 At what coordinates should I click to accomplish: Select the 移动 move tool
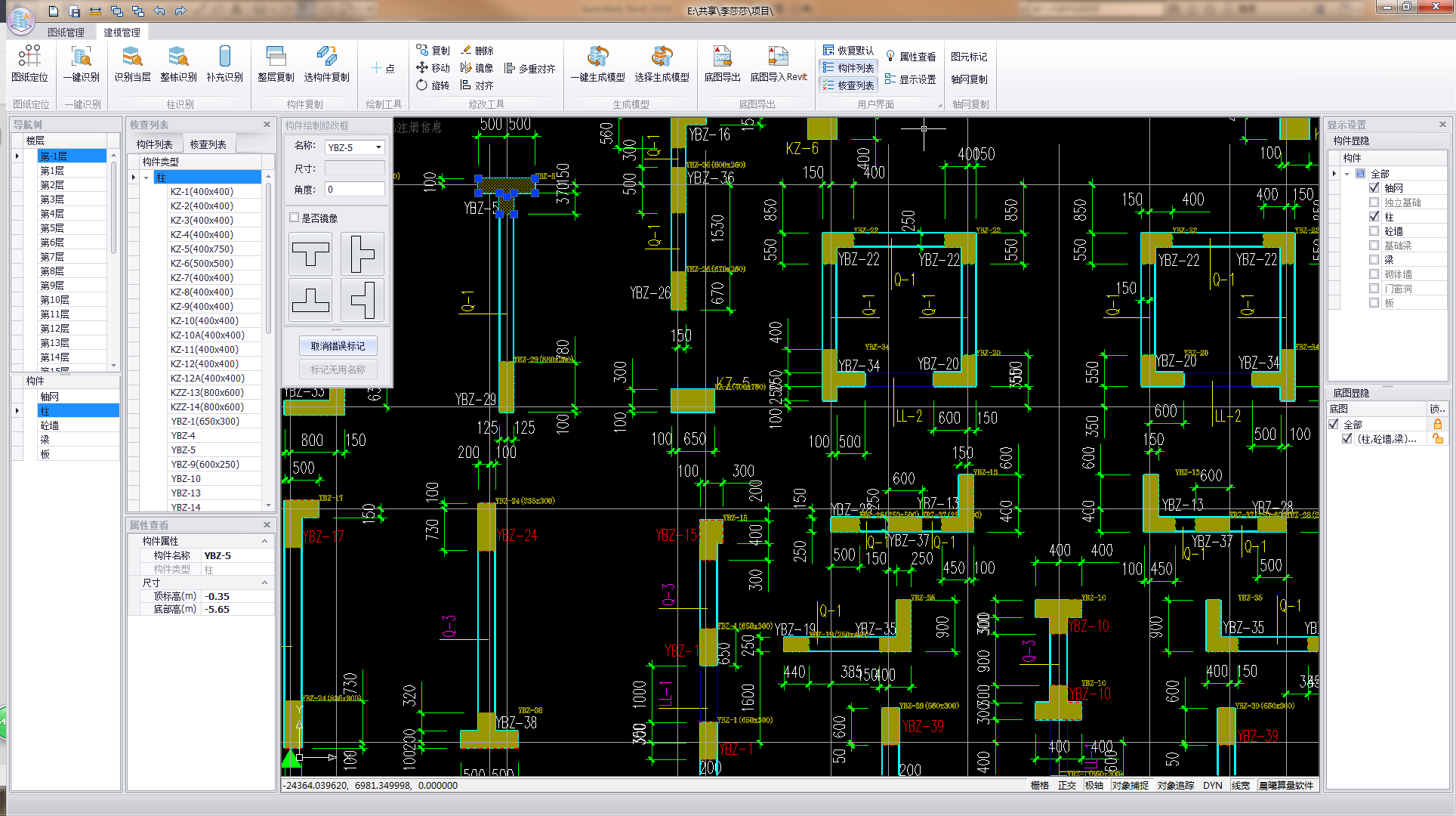[433, 68]
